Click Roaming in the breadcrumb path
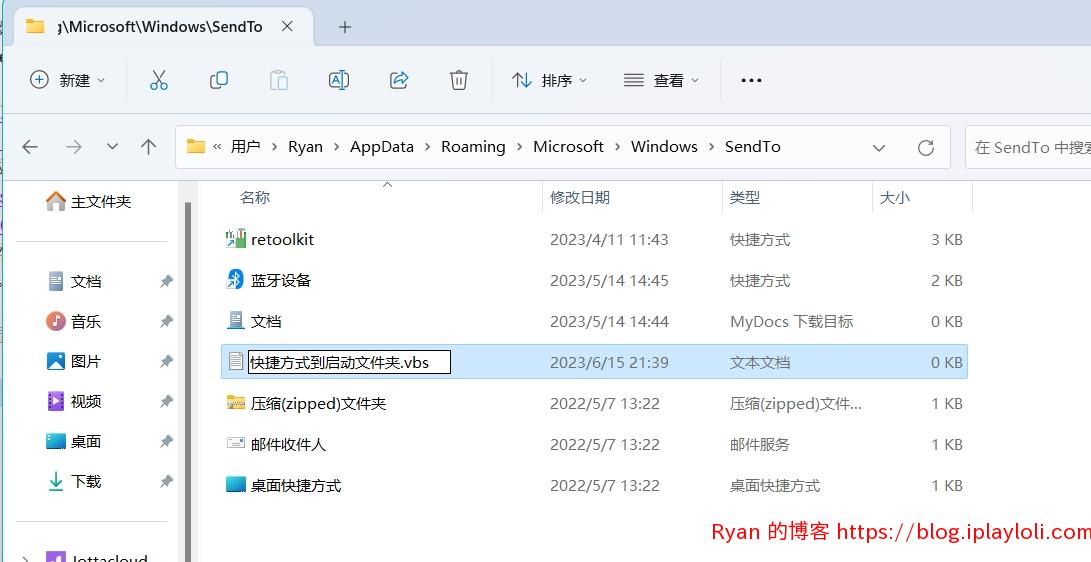The height and width of the screenshot is (562, 1091). (473, 147)
